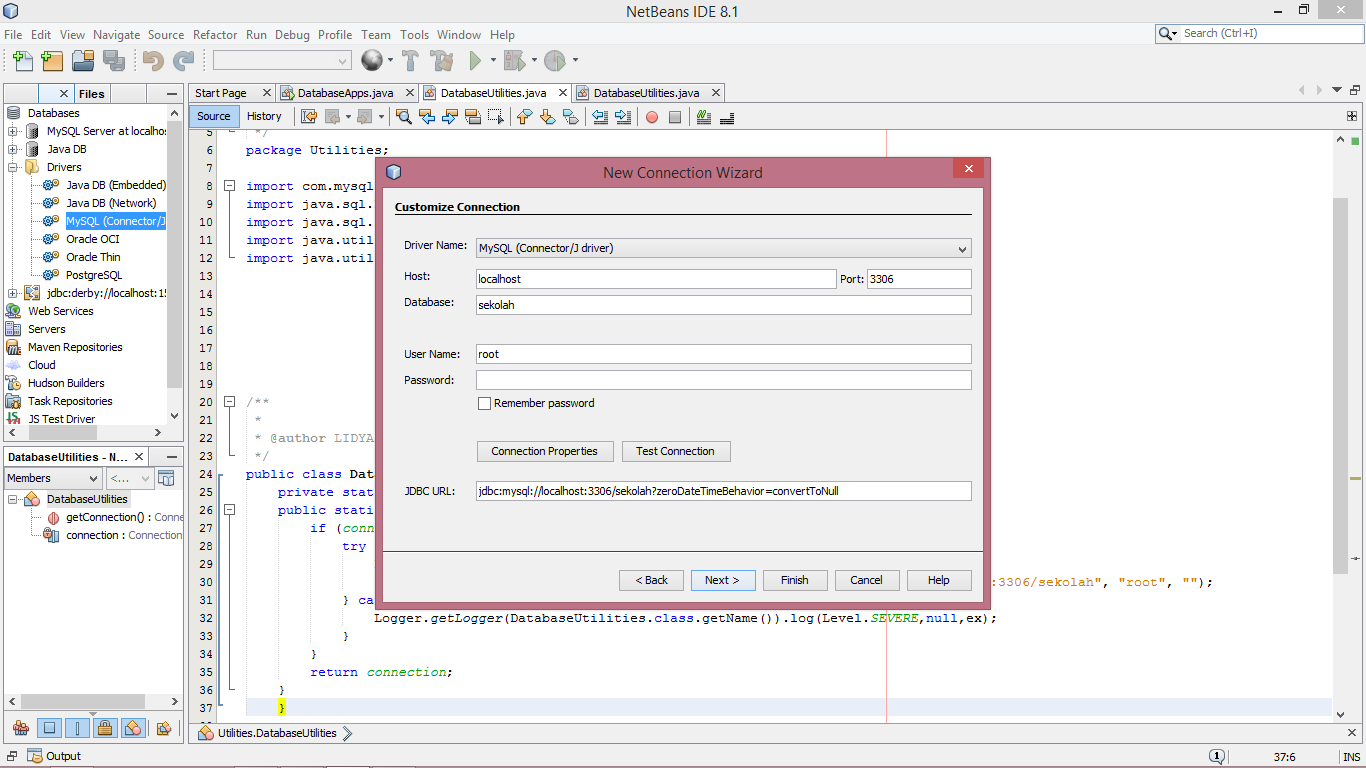Click the JDBC URL text field
This screenshot has height=768, width=1366.
tap(723, 491)
